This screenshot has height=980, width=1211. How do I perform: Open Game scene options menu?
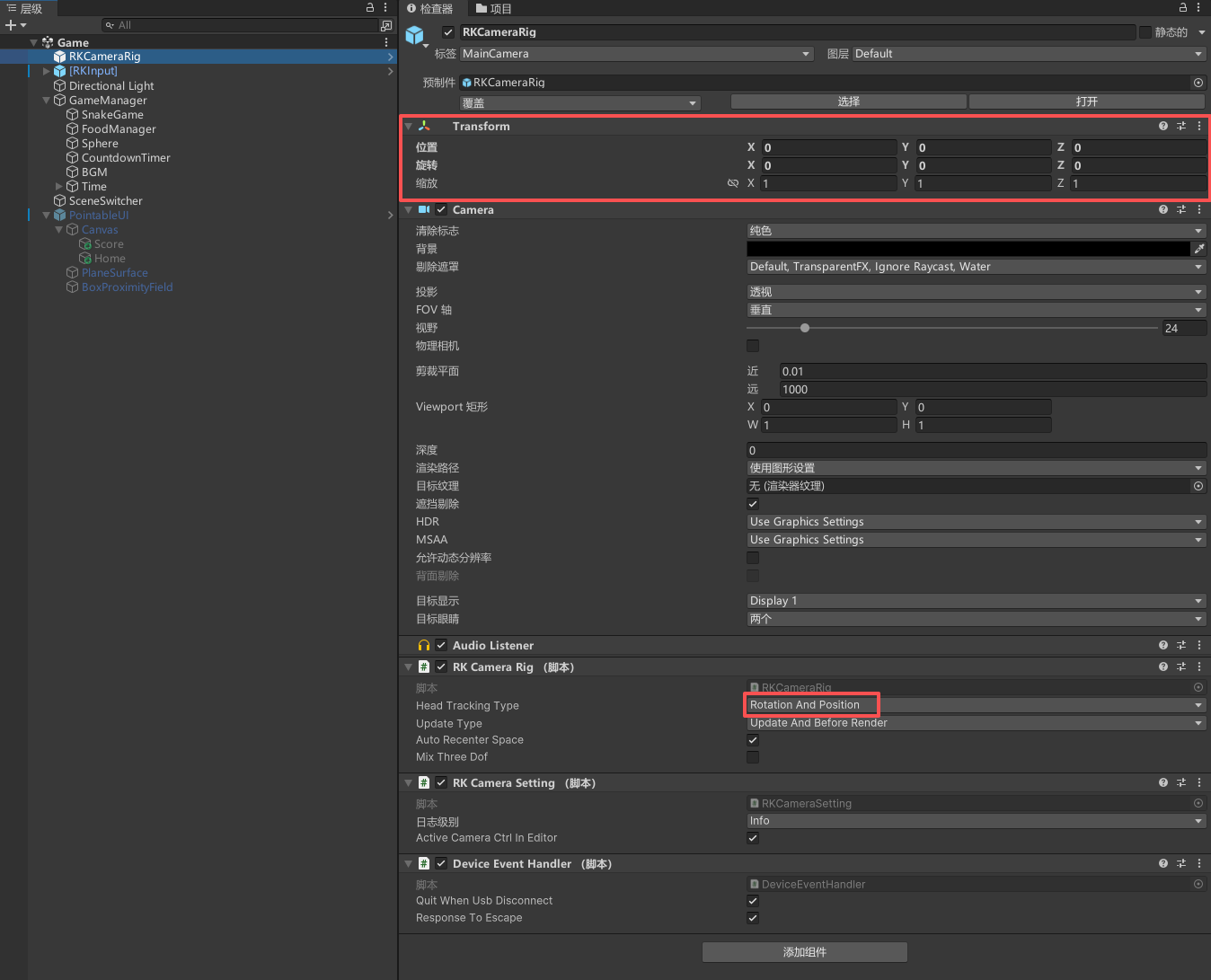386,42
